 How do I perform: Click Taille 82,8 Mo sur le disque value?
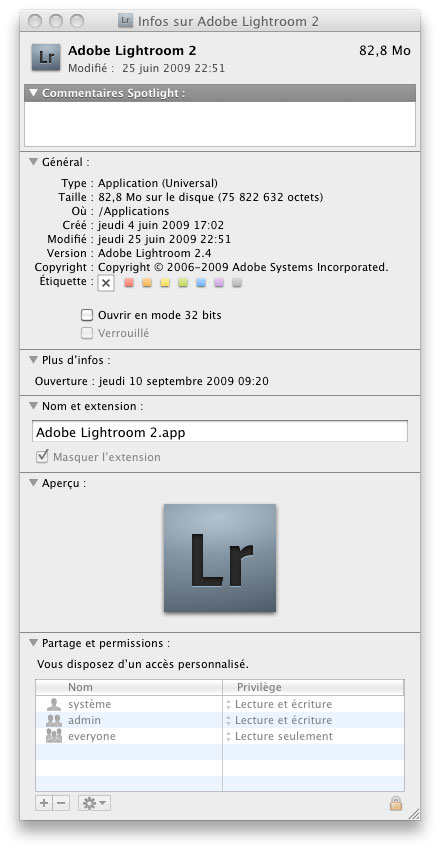tap(211, 197)
